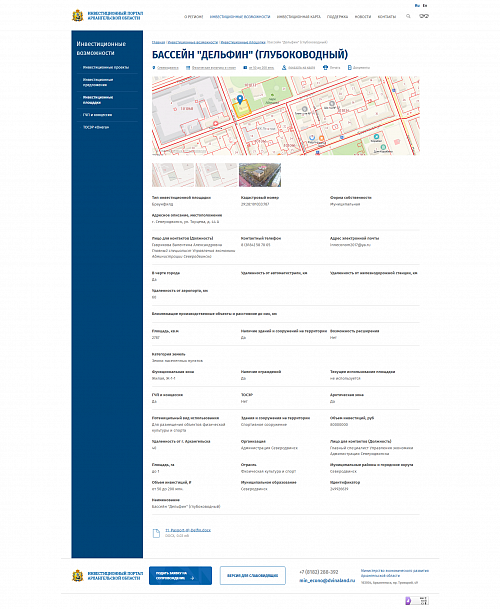Click the 'показать на карте' map icon link
This screenshot has height=609, width=500.
point(284,68)
